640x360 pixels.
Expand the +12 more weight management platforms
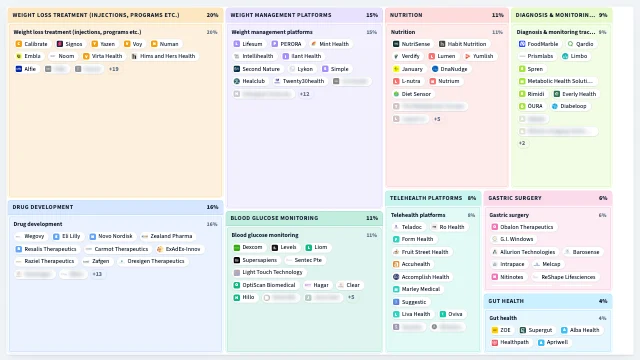click(x=304, y=94)
